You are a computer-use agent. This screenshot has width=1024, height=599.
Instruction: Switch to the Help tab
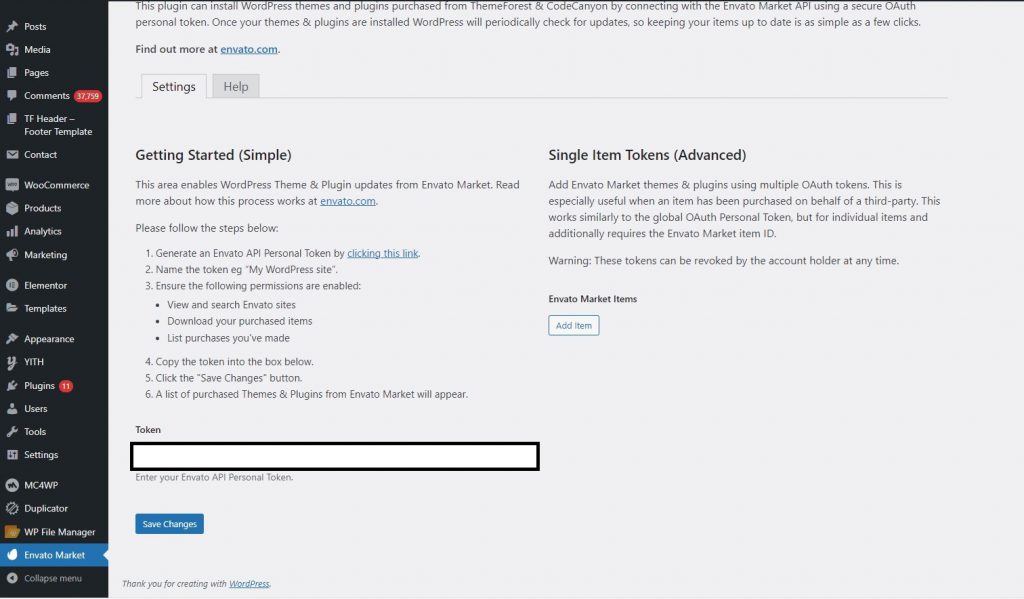pos(236,87)
